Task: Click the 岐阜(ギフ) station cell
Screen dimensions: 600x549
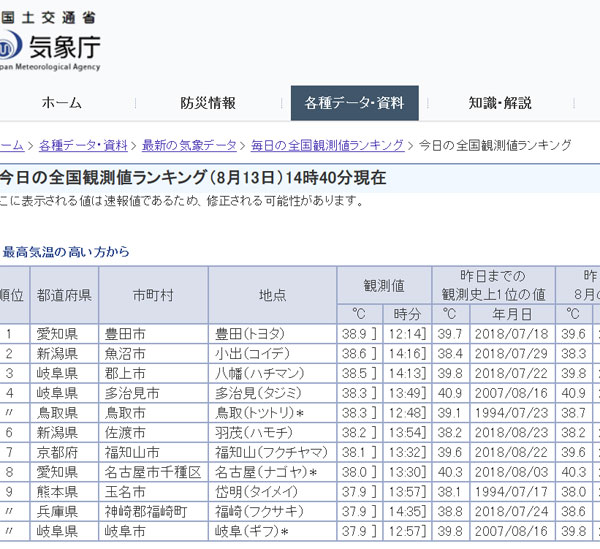Action: click(x=272, y=532)
